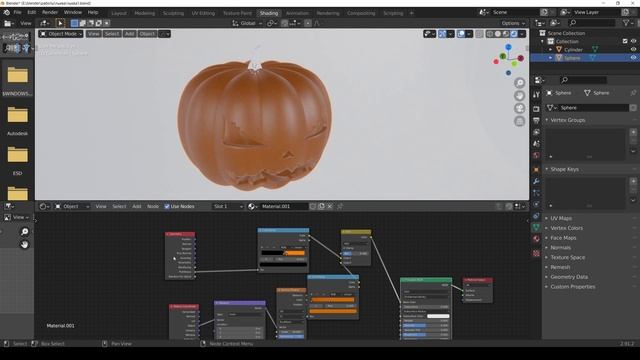Click the orange color ramp in top node
The width and height of the screenshot is (640, 360).
click(283, 253)
